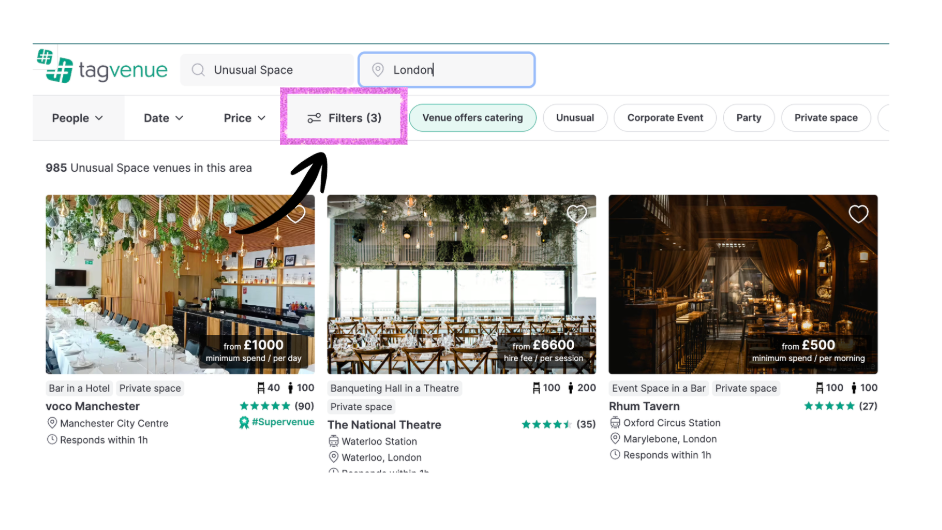942x530 pixels.
Task: Toggle the Venue offers catering filter chip
Action: tap(473, 118)
